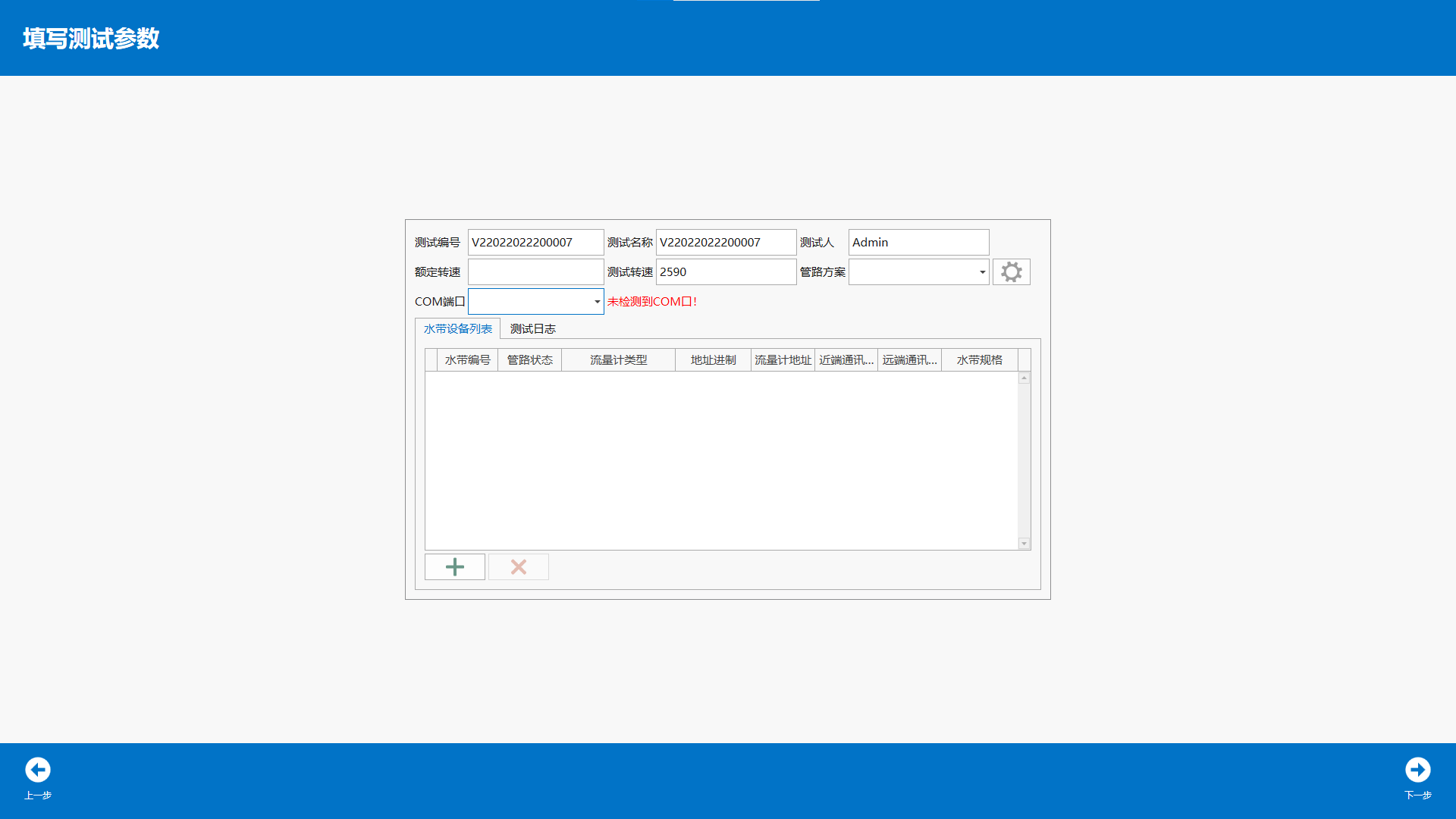Click the 管路状态 column header
The image size is (1456, 819).
(x=529, y=360)
